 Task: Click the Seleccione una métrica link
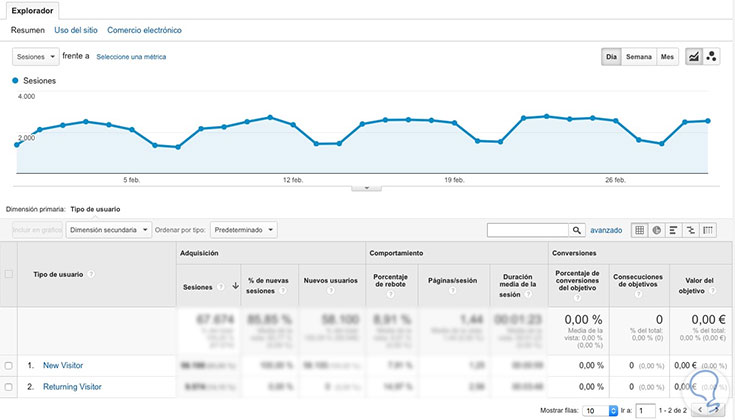[131, 57]
